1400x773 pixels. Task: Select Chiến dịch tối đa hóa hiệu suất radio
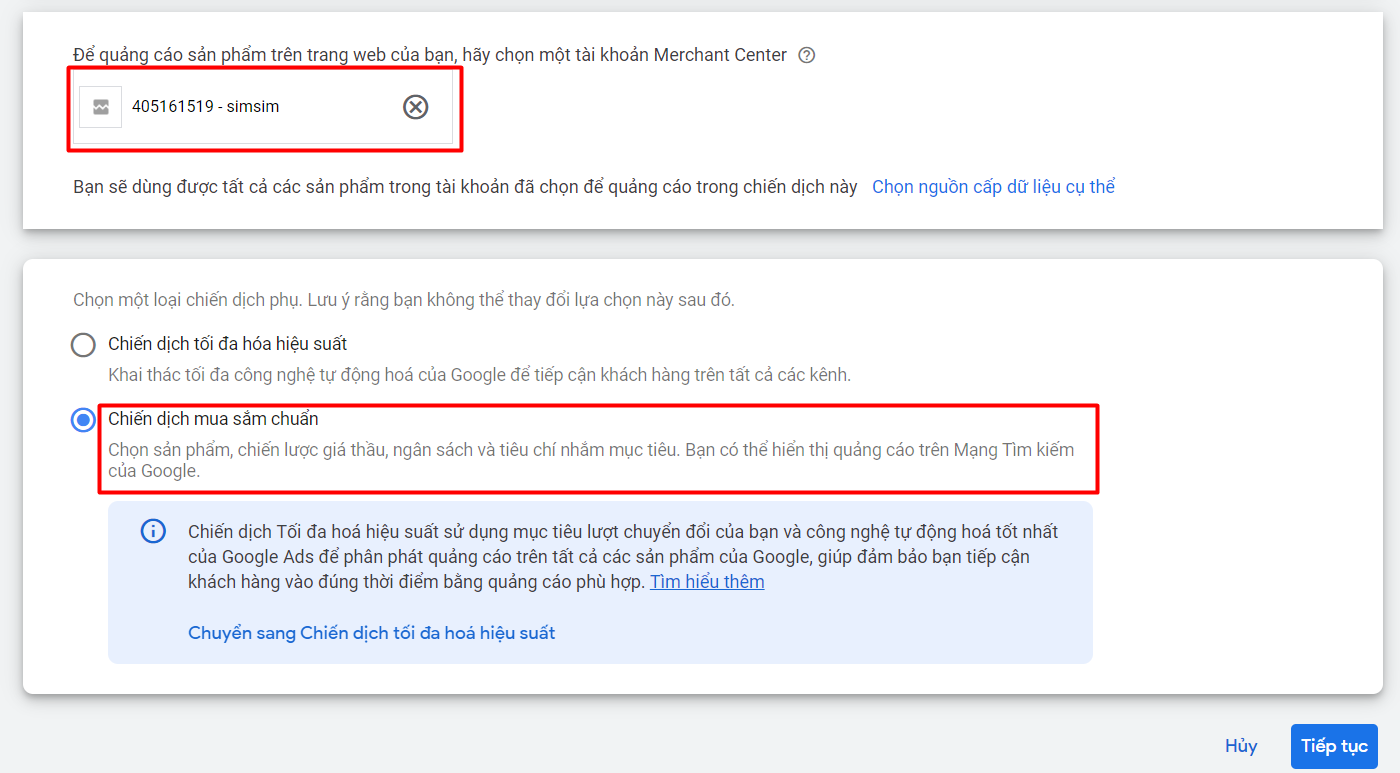pyautogui.click(x=83, y=345)
